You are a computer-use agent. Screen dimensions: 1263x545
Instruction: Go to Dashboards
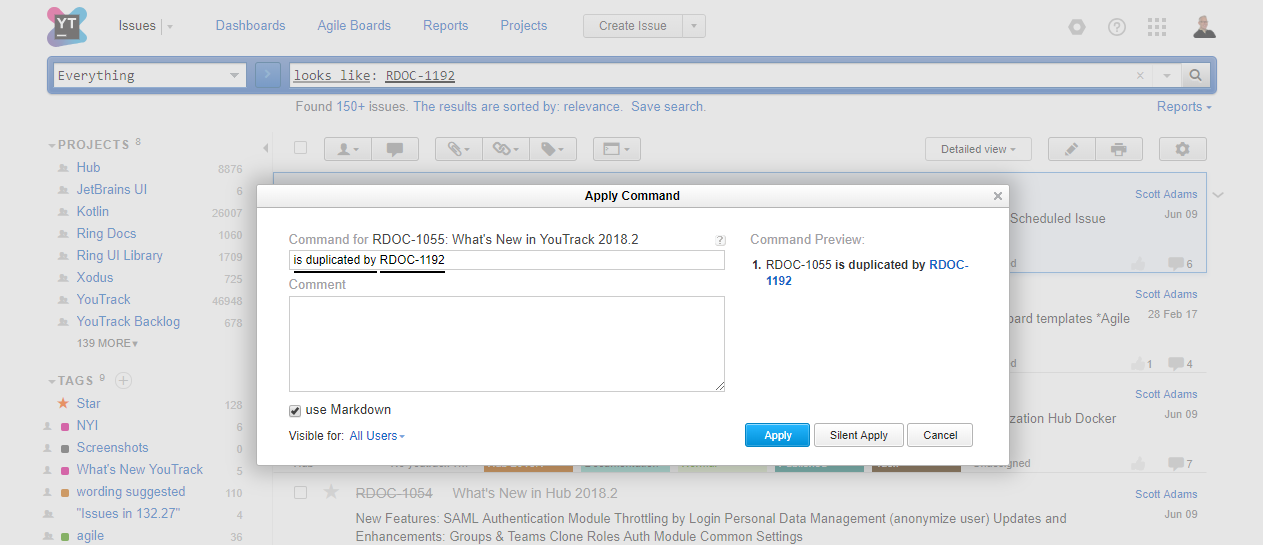[x=250, y=26]
